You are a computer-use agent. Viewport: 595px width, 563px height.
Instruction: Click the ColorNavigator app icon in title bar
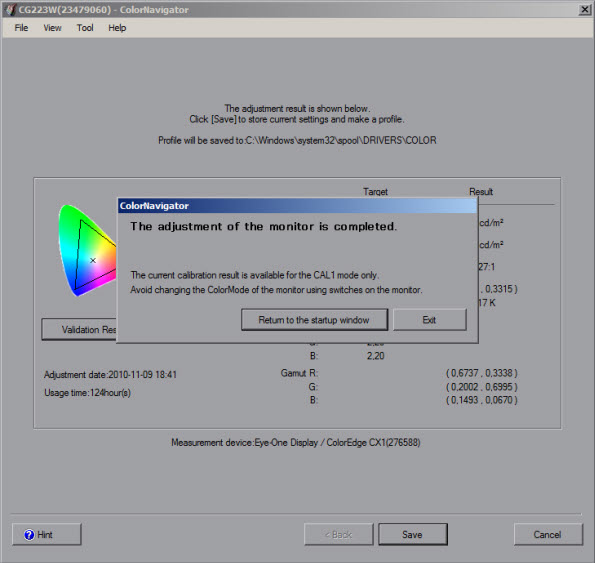(x=10, y=9)
